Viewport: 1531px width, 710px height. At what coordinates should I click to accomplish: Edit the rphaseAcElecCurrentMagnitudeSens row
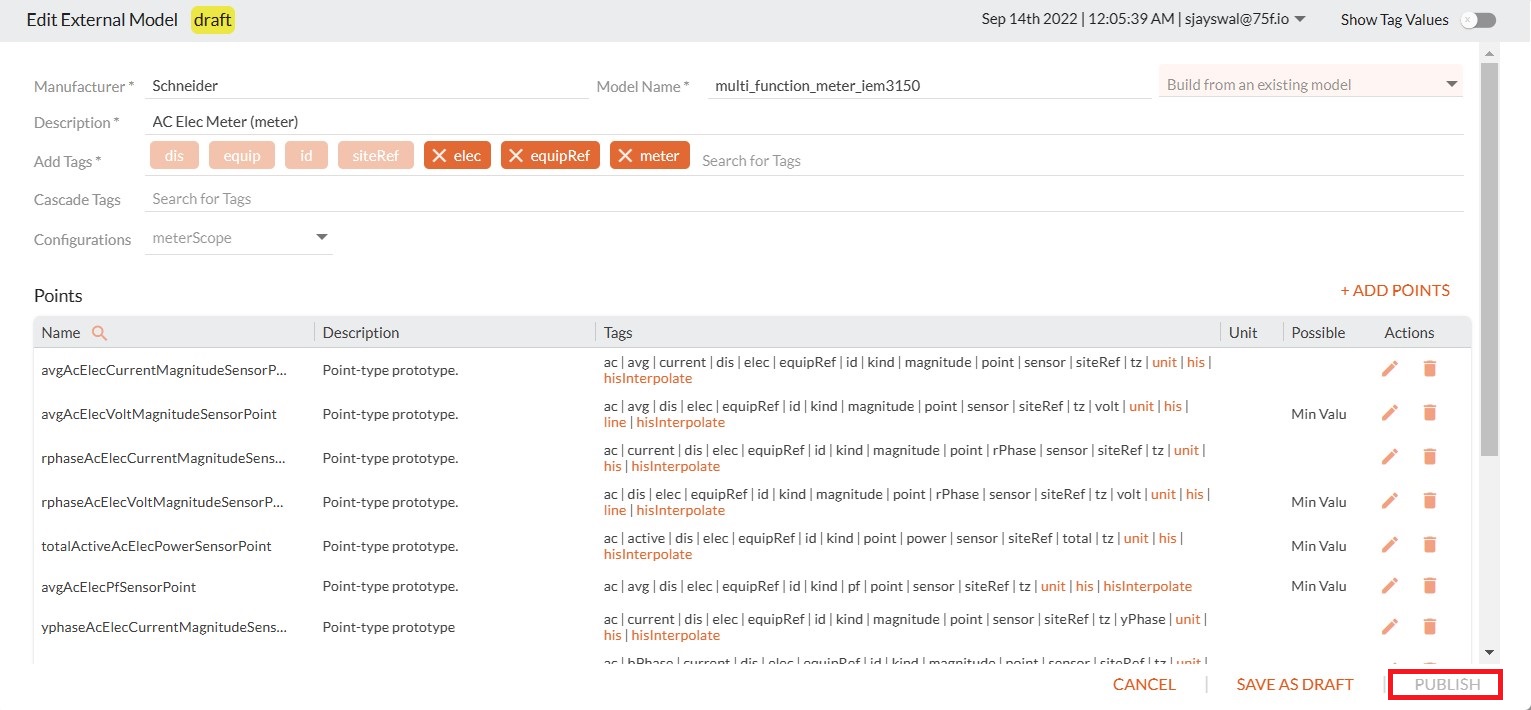[x=1389, y=457]
